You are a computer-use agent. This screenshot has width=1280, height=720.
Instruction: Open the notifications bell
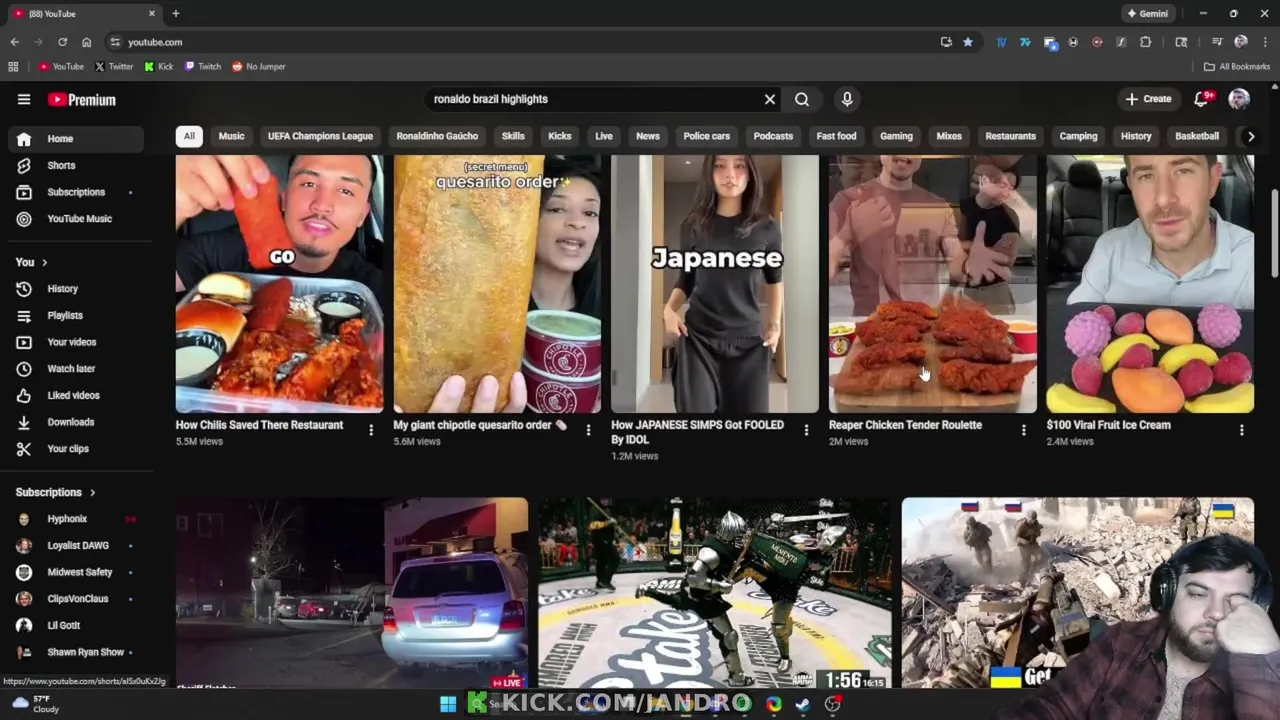1203,99
